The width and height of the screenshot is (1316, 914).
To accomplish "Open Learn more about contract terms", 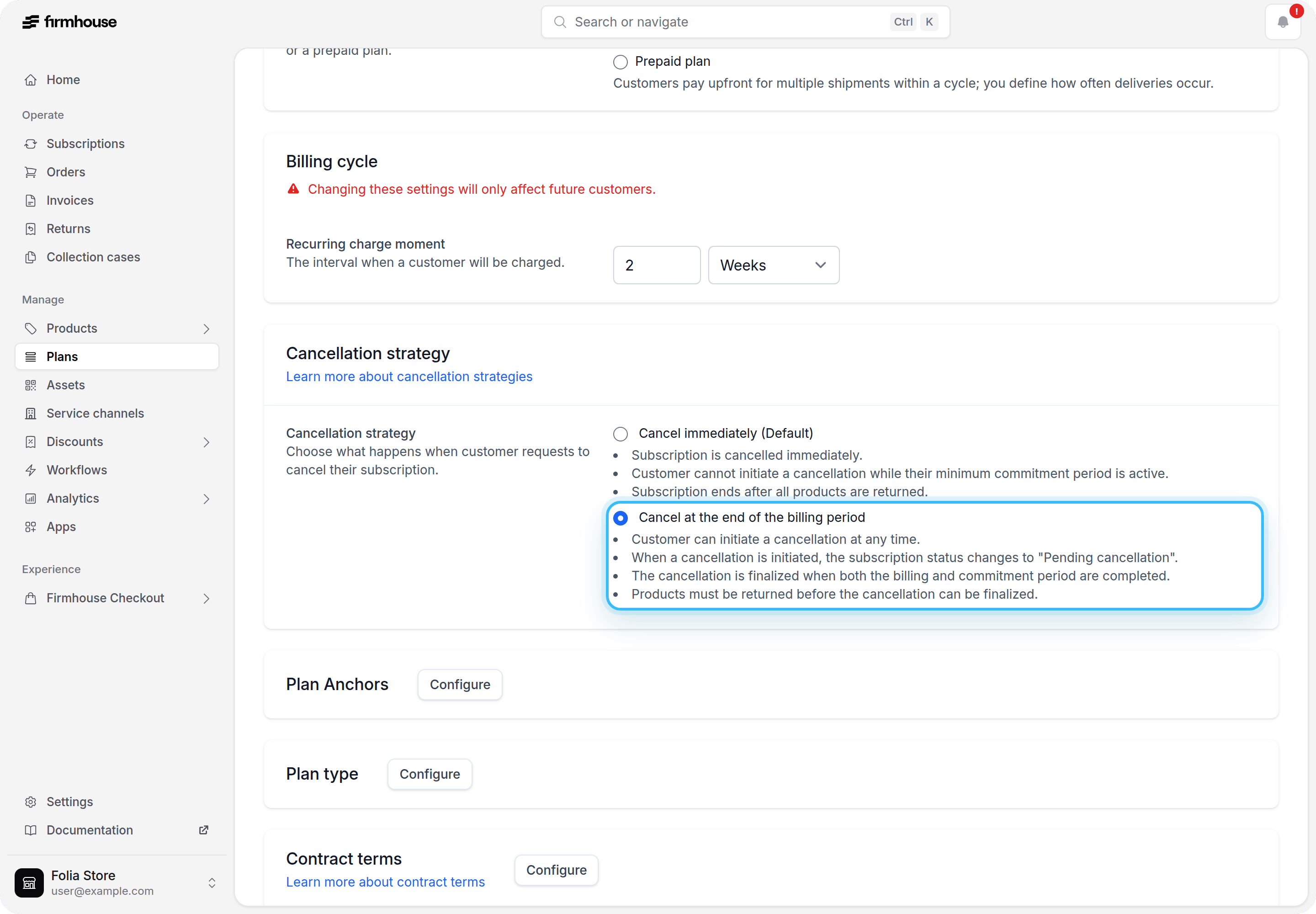I will click(x=385, y=882).
